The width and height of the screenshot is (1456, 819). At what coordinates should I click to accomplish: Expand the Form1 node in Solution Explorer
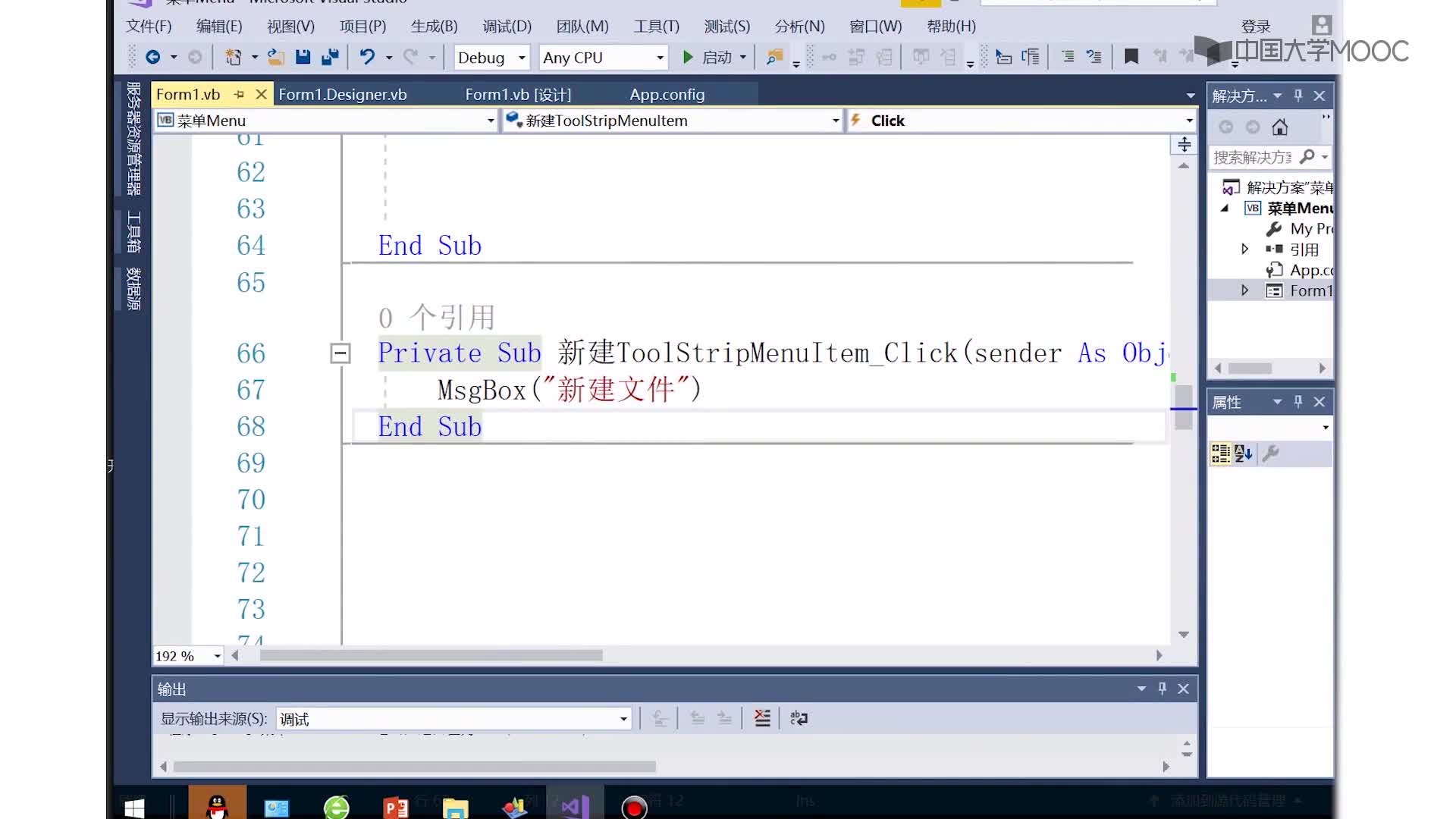point(1244,290)
